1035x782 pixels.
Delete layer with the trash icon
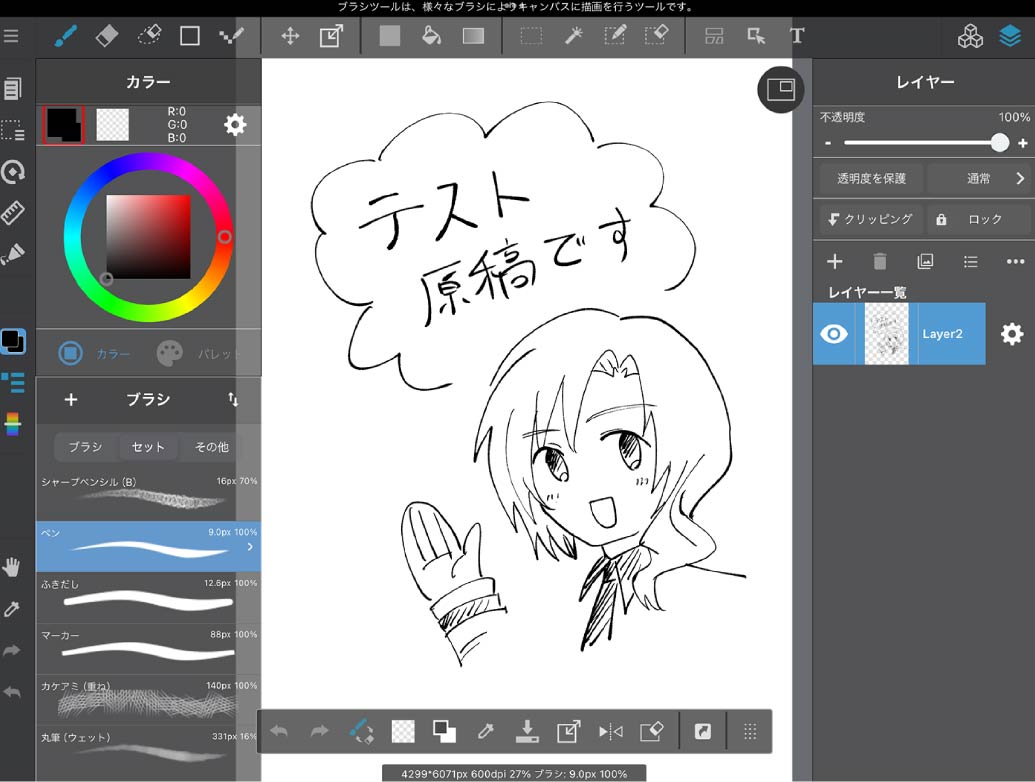[880, 262]
